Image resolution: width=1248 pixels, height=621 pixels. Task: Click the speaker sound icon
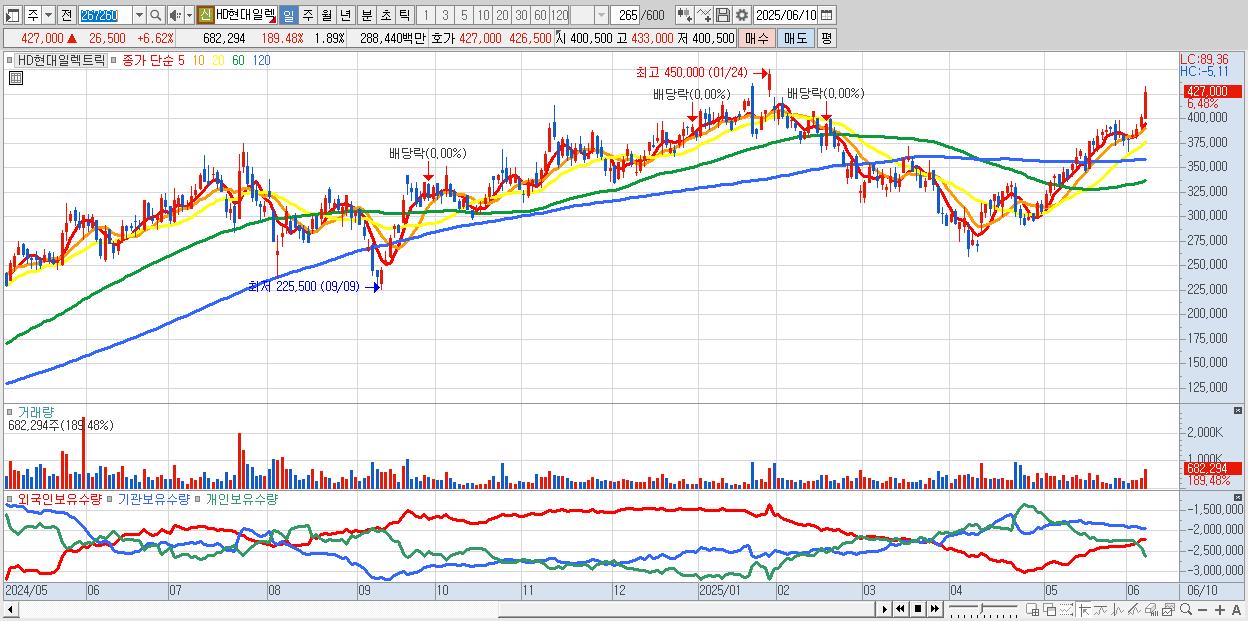click(175, 15)
